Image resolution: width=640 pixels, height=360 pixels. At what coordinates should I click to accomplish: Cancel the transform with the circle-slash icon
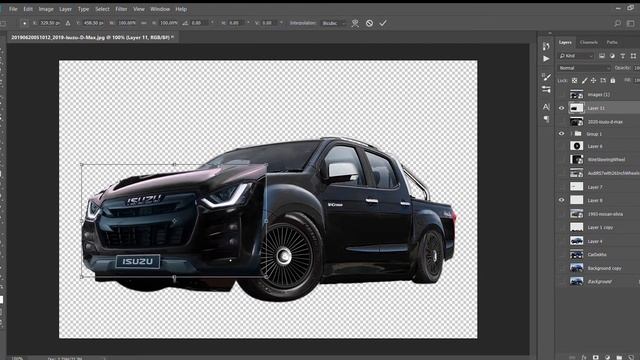pyautogui.click(x=369, y=23)
